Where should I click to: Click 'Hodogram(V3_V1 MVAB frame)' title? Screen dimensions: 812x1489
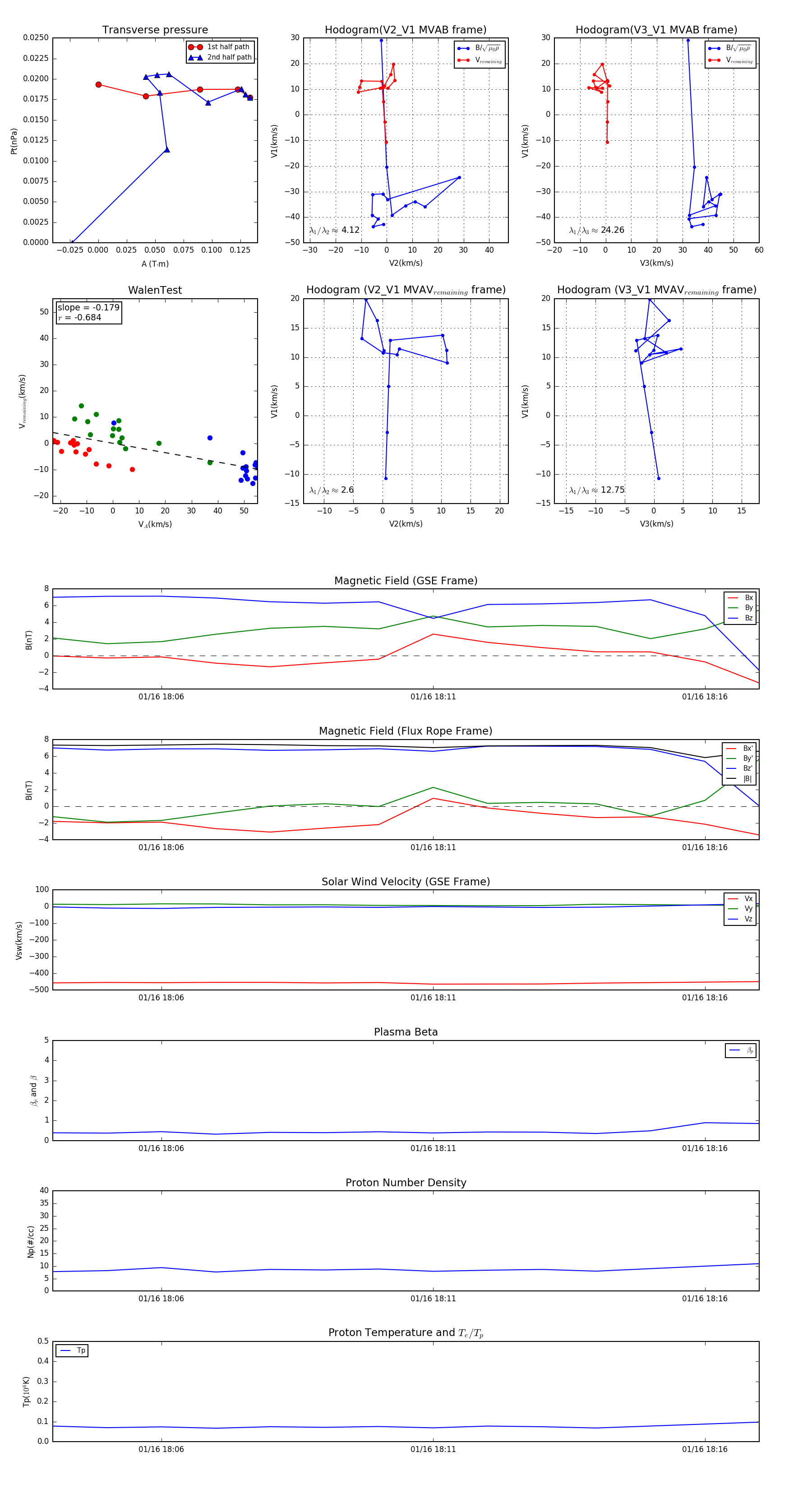tap(656, 30)
